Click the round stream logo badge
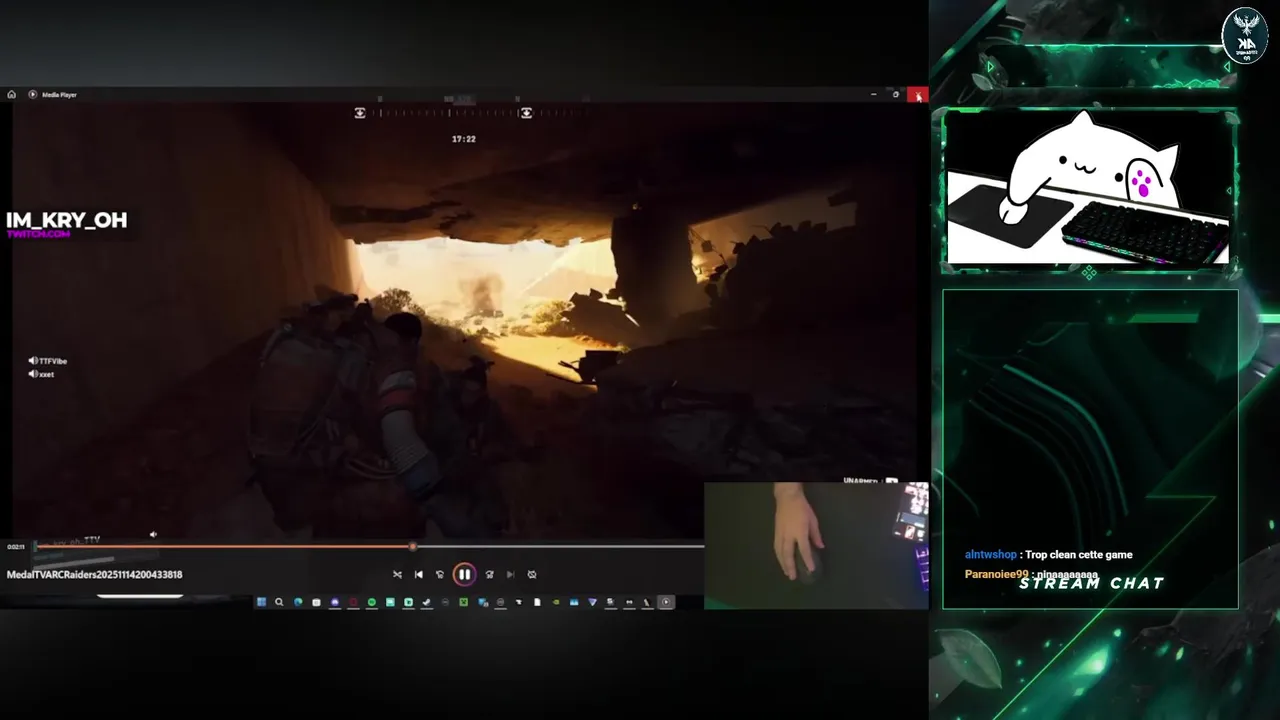The width and height of the screenshot is (1280, 720). (1245, 35)
